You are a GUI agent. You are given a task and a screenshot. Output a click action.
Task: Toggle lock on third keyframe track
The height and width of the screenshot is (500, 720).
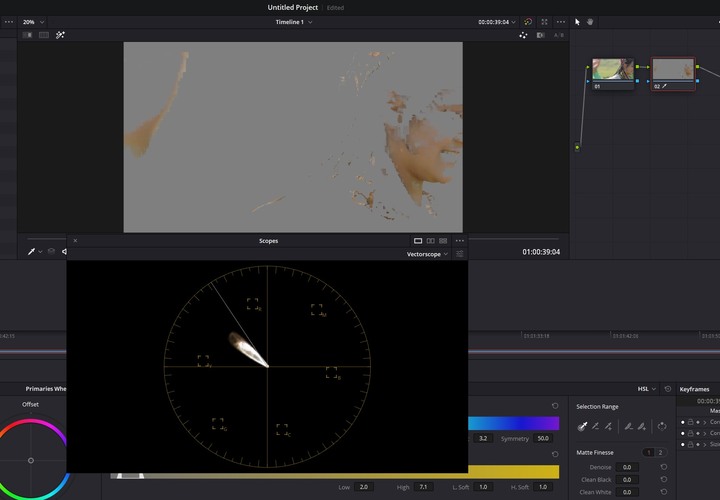[x=691, y=444]
